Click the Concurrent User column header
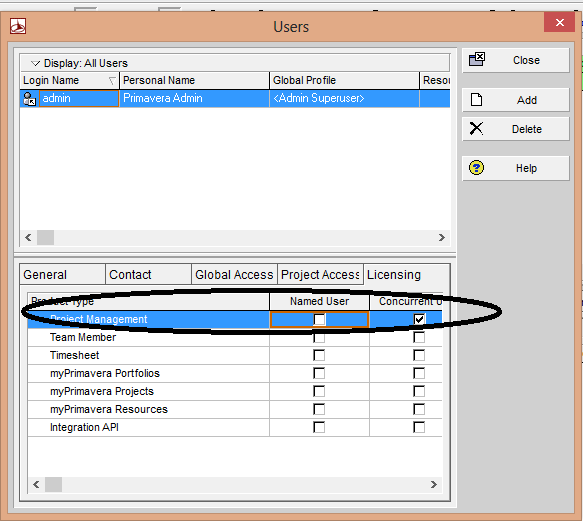Viewport: 583px width, 521px height. point(406,301)
